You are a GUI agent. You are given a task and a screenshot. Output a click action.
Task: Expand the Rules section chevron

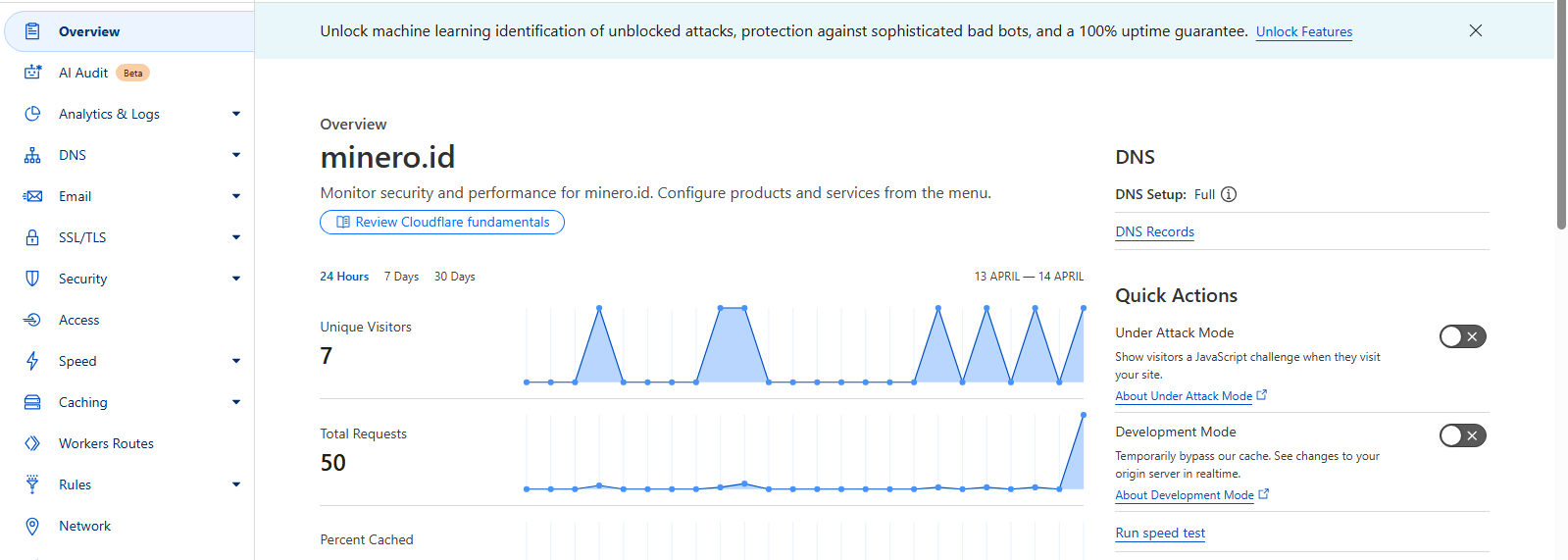(236, 484)
